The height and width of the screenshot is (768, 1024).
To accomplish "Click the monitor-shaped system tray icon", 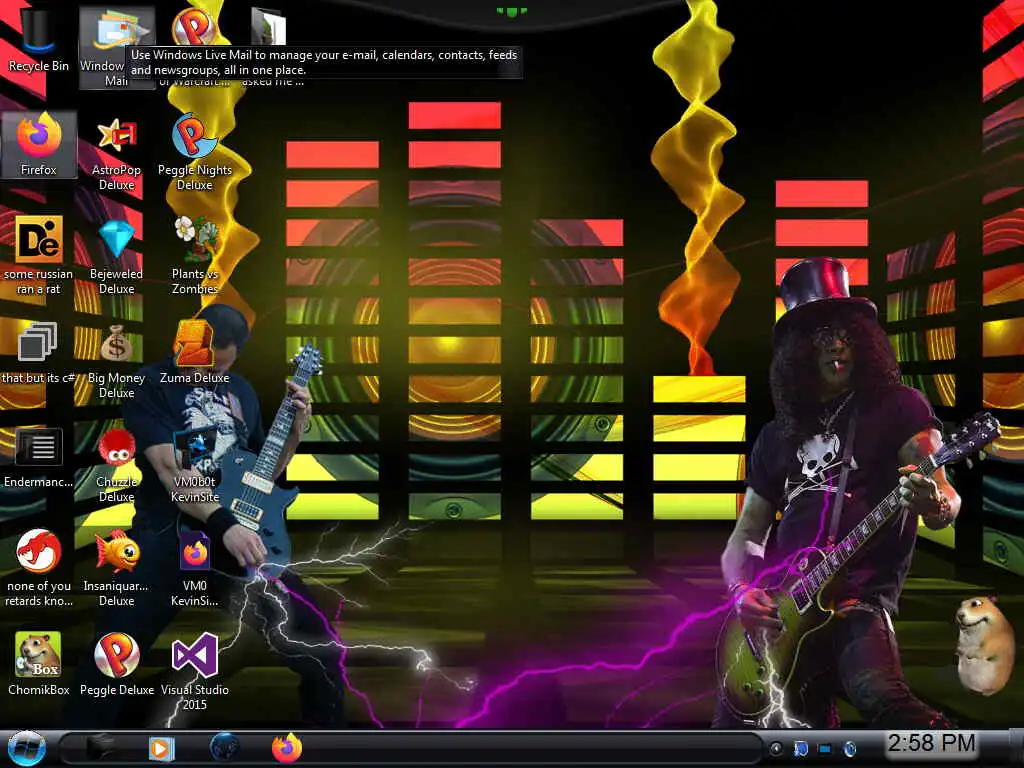I will pos(825,749).
